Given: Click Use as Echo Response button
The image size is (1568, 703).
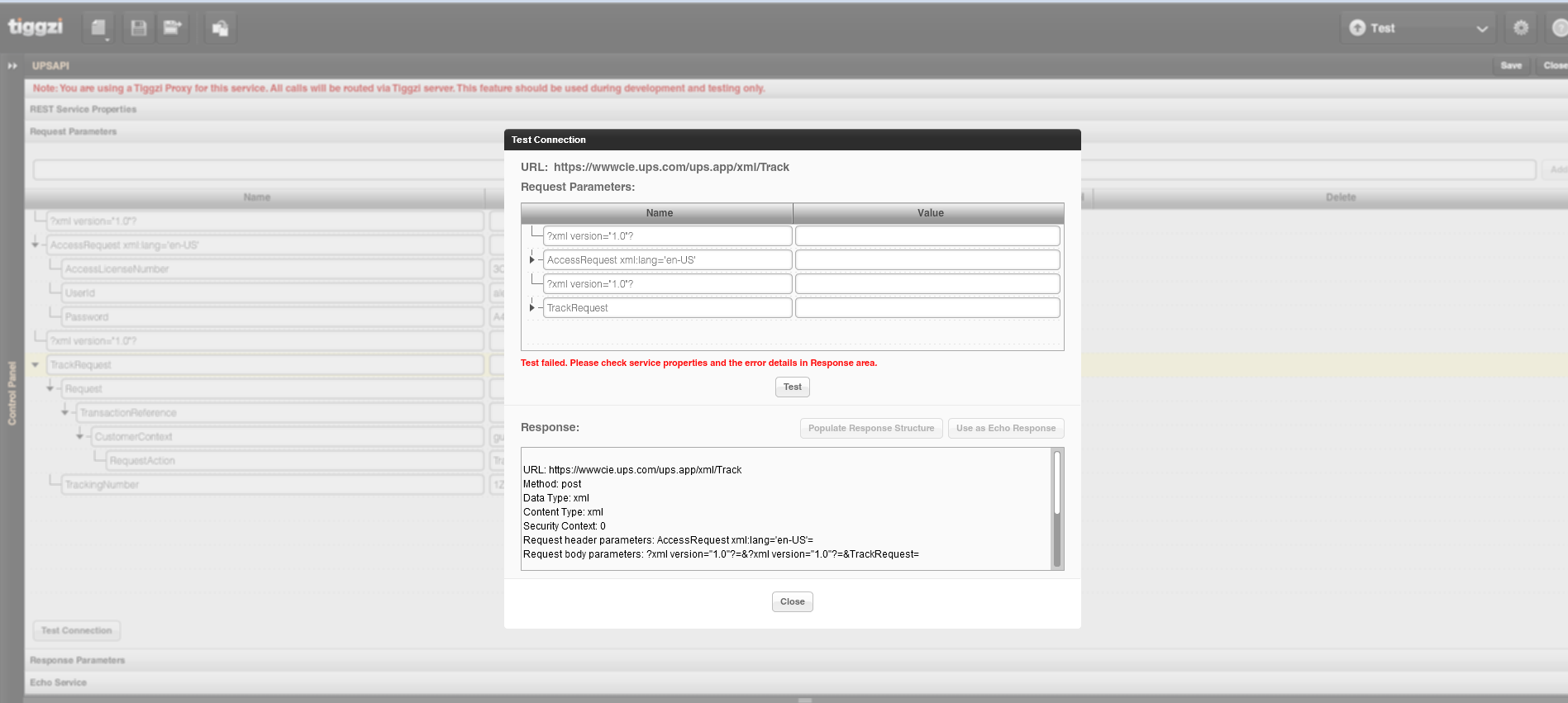Looking at the screenshot, I should pyautogui.click(x=1005, y=428).
